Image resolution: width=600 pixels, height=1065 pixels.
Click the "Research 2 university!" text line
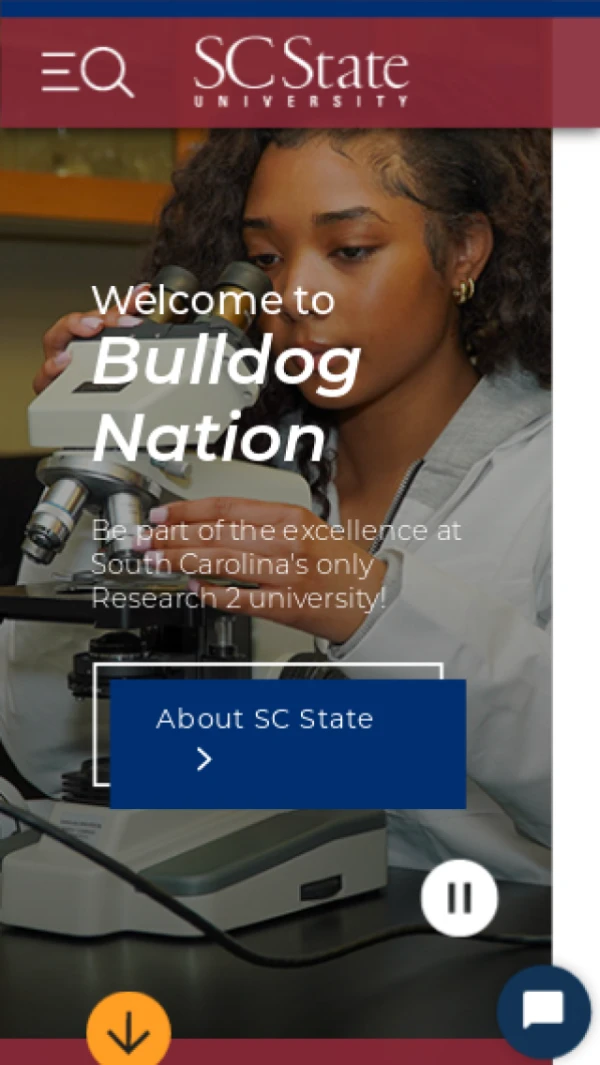[238, 598]
